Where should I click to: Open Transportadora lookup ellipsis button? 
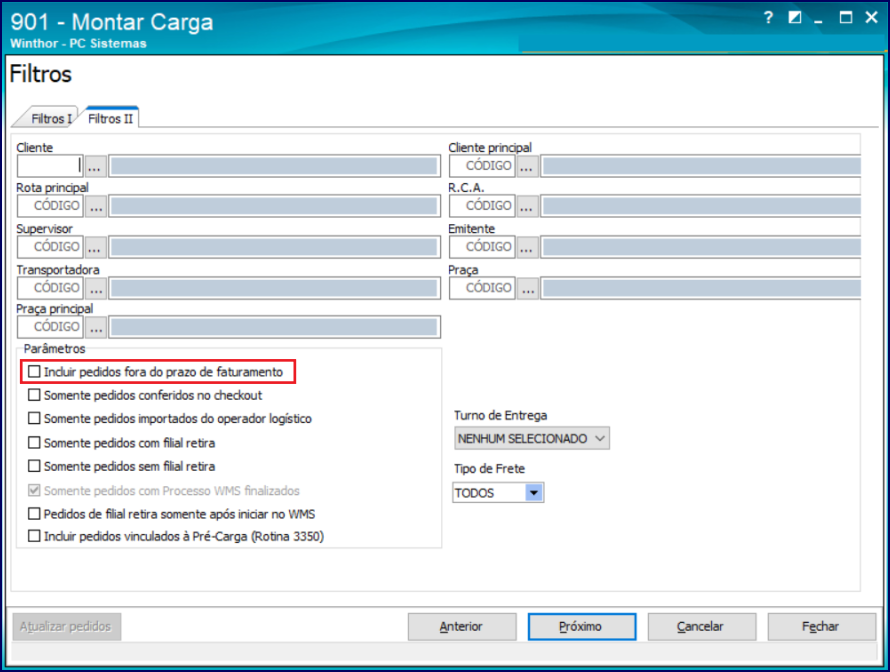96,288
